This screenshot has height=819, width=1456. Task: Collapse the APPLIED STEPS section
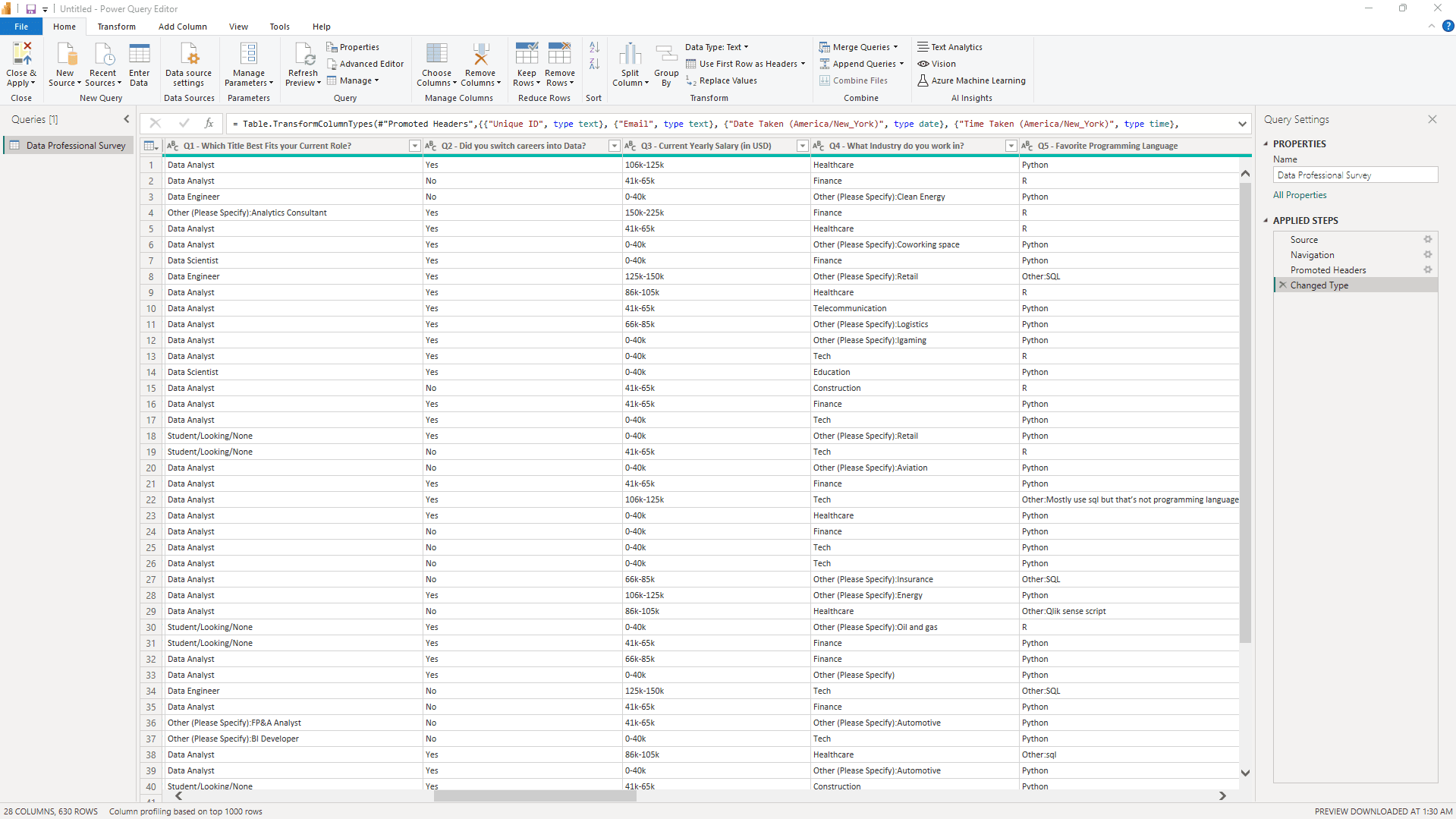[x=1266, y=221]
